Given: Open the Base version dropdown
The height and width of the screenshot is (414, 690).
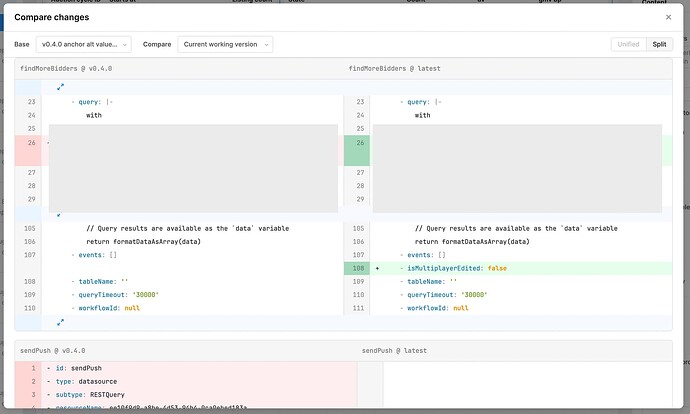Looking at the screenshot, I should click(84, 45).
